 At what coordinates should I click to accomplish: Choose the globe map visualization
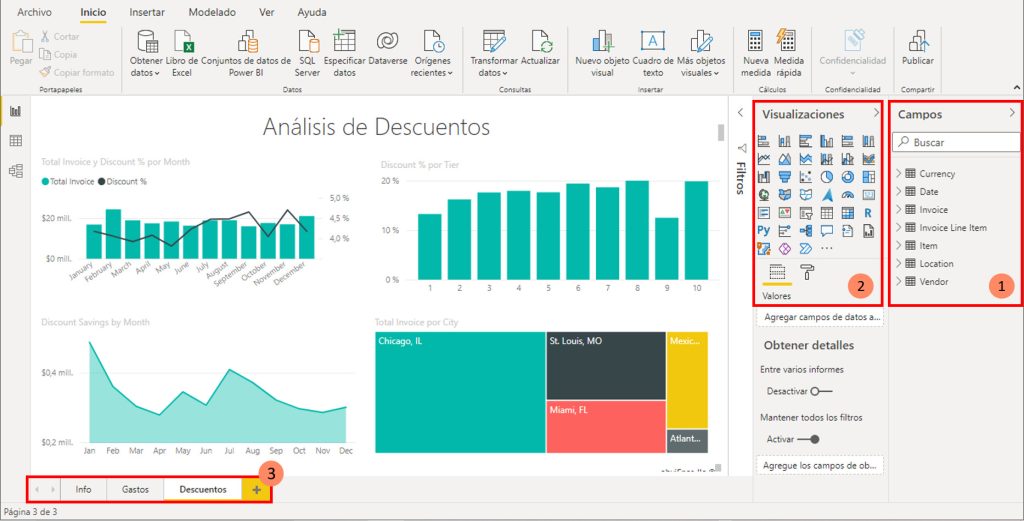(x=764, y=195)
